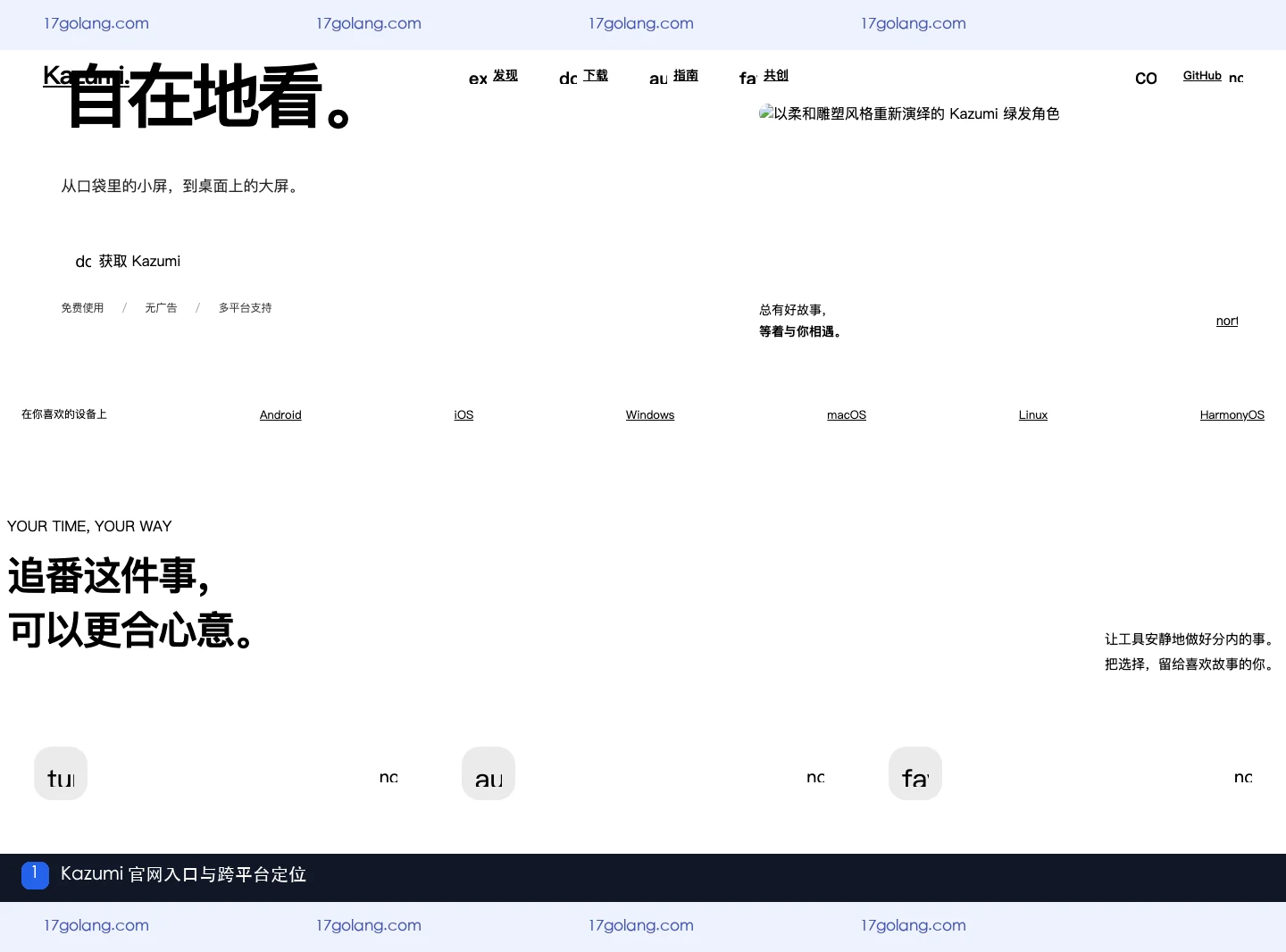Open the iOS platform link

click(463, 415)
